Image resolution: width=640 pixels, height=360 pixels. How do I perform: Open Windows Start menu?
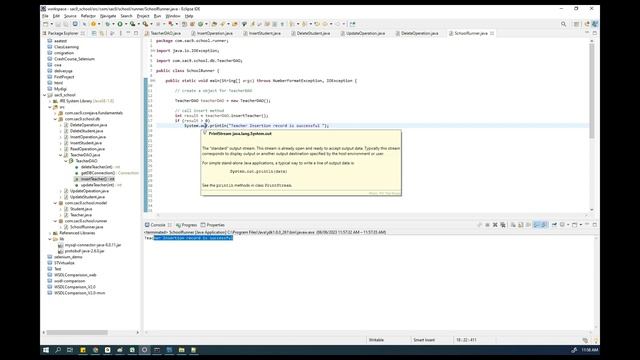pyautogui.click(x=46, y=350)
